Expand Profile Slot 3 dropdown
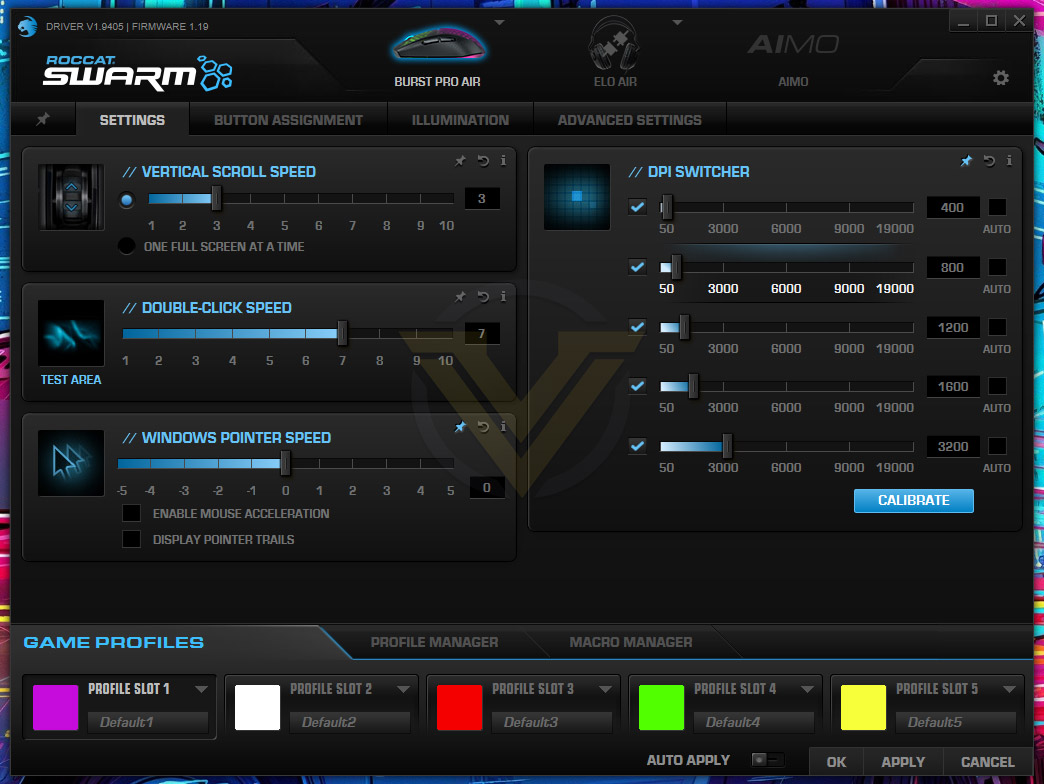The width and height of the screenshot is (1044, 784). [x=605, y=689]
